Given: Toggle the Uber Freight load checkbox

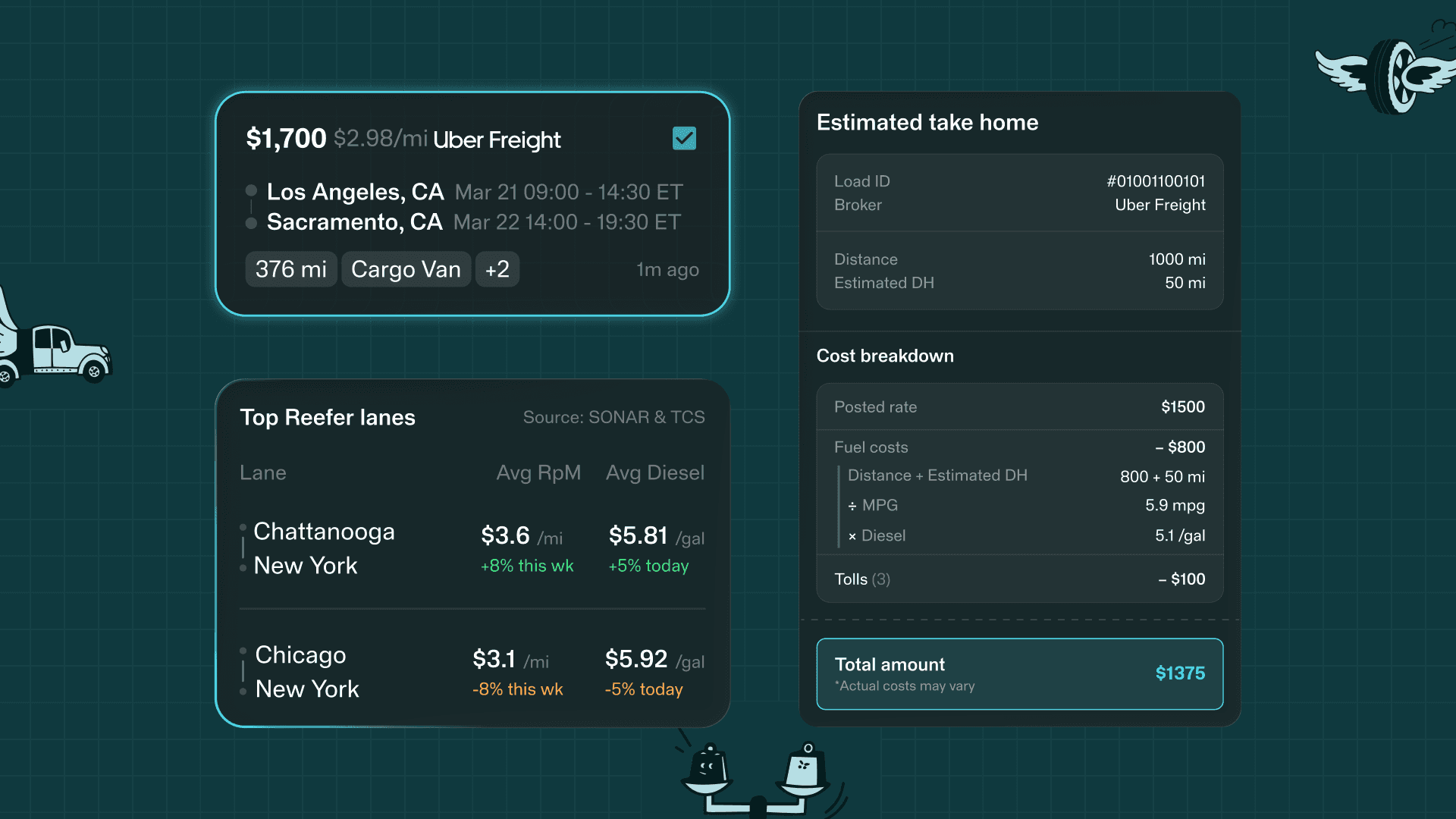Looking at the screenshot, I should [x=684, y=138].
